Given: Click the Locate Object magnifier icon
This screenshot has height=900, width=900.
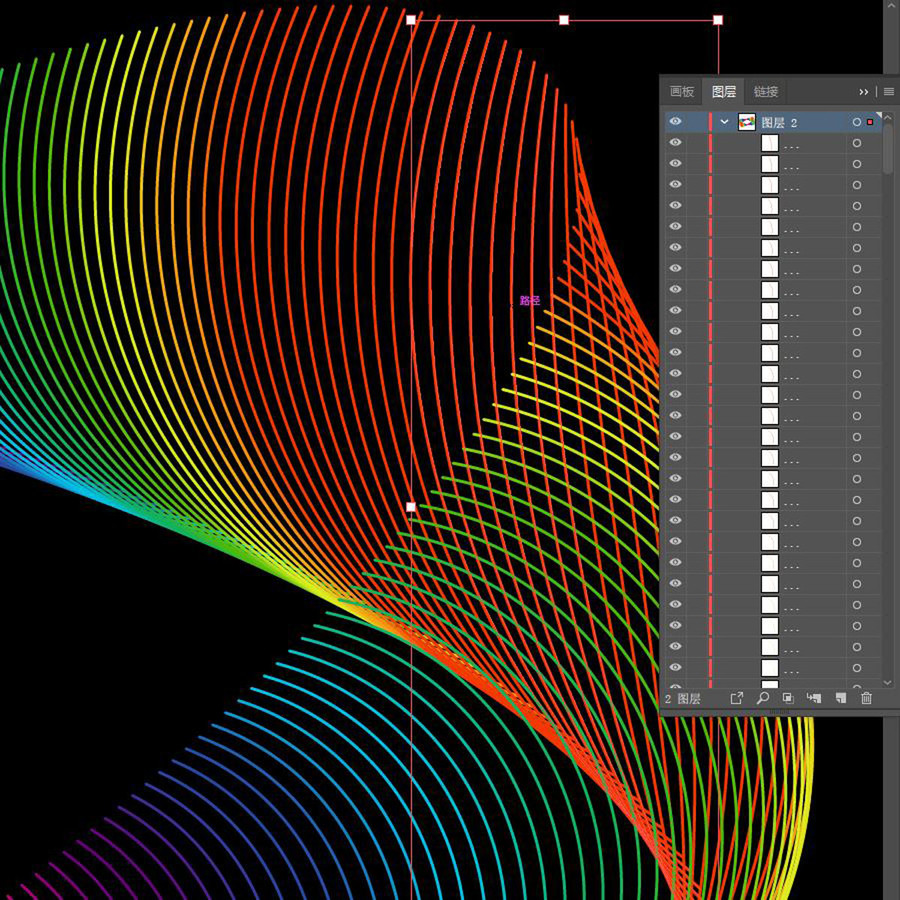Looking at the screenshot, I should pyautogui.click(x=763, y=698).
